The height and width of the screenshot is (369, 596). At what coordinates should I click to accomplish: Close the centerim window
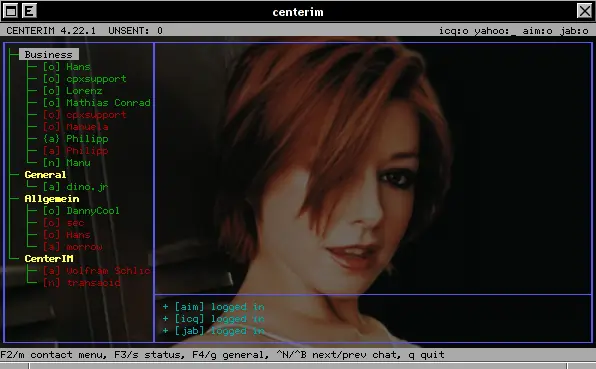pos(585,11)
